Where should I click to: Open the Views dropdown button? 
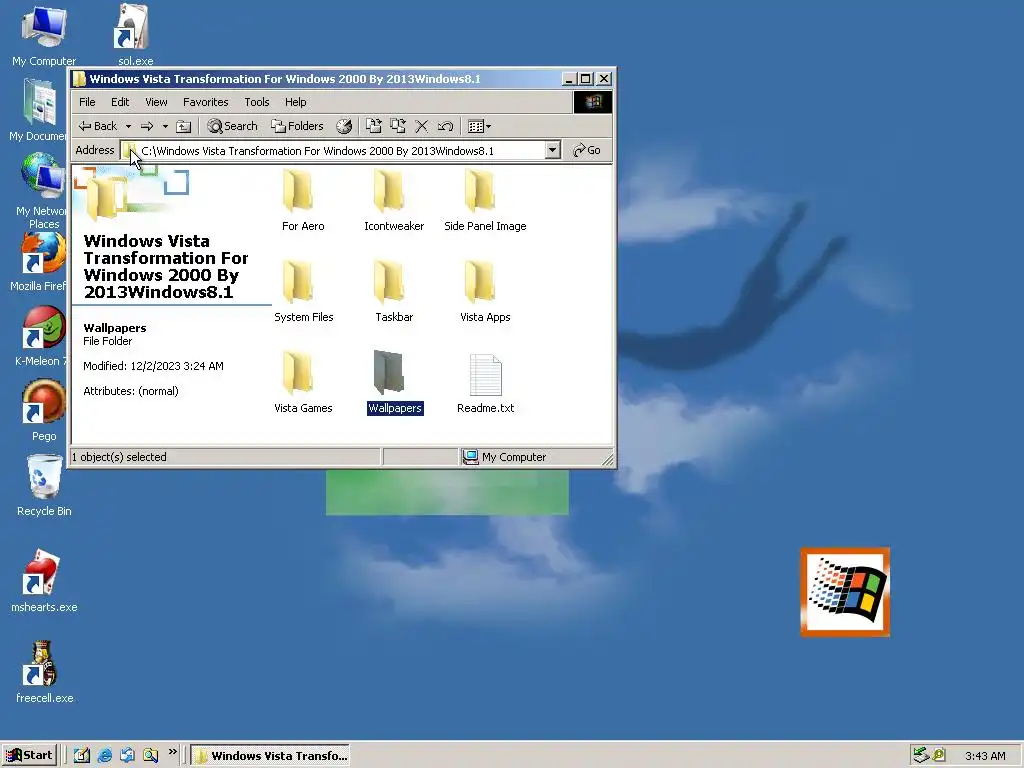coord(479,126)
